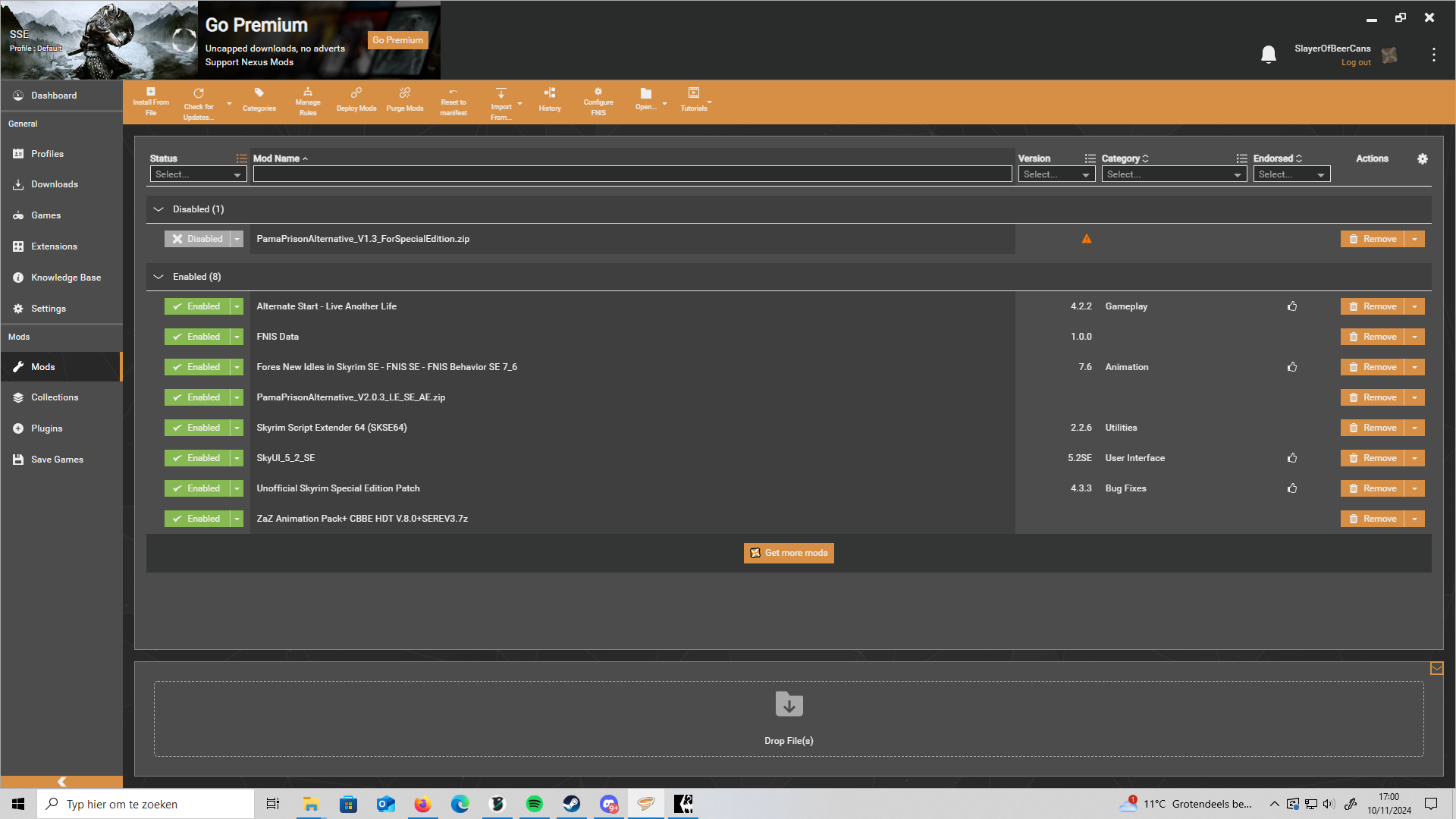Image resolution: width=1456 pixels, height=819 pixels.
Task: Click the Configure FNIS icon
Action: [598, 101]
